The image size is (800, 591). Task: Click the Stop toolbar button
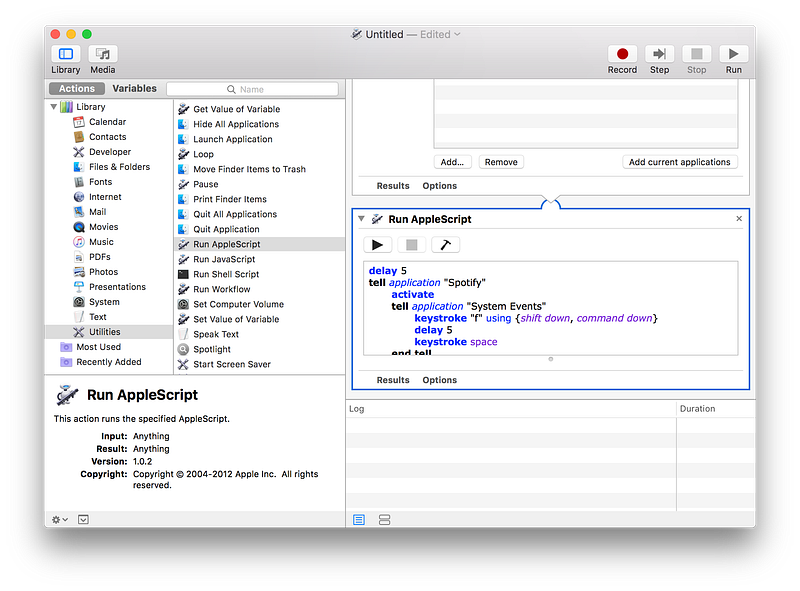tap(696, 54)
